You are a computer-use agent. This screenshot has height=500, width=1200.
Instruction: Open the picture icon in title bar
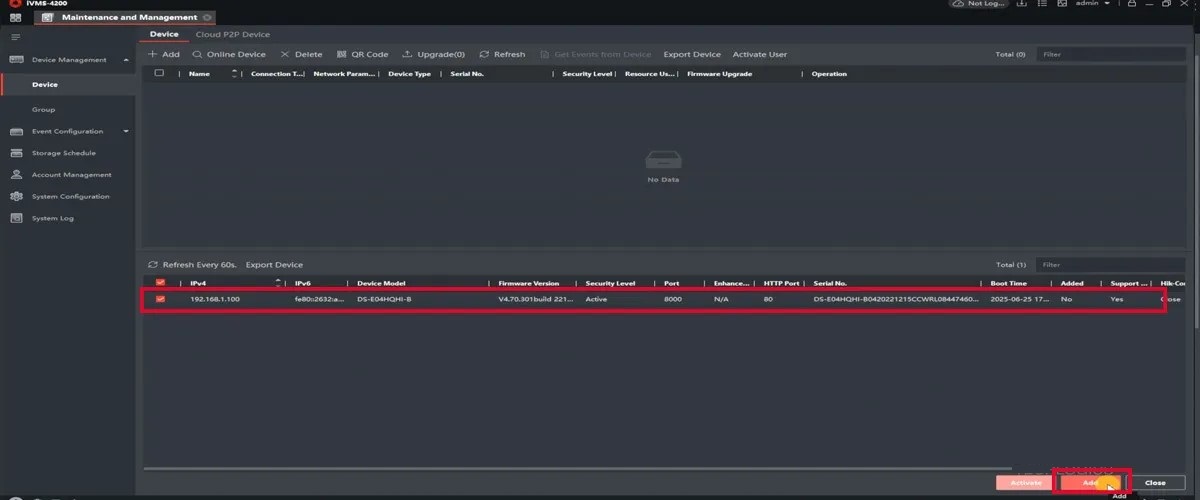click(1060, 4)
